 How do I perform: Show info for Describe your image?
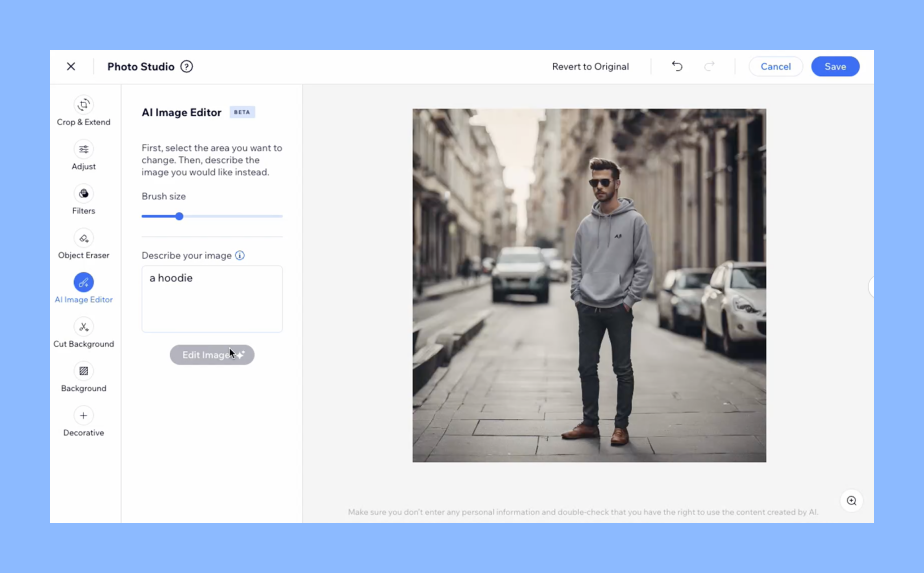pos(240,255)
